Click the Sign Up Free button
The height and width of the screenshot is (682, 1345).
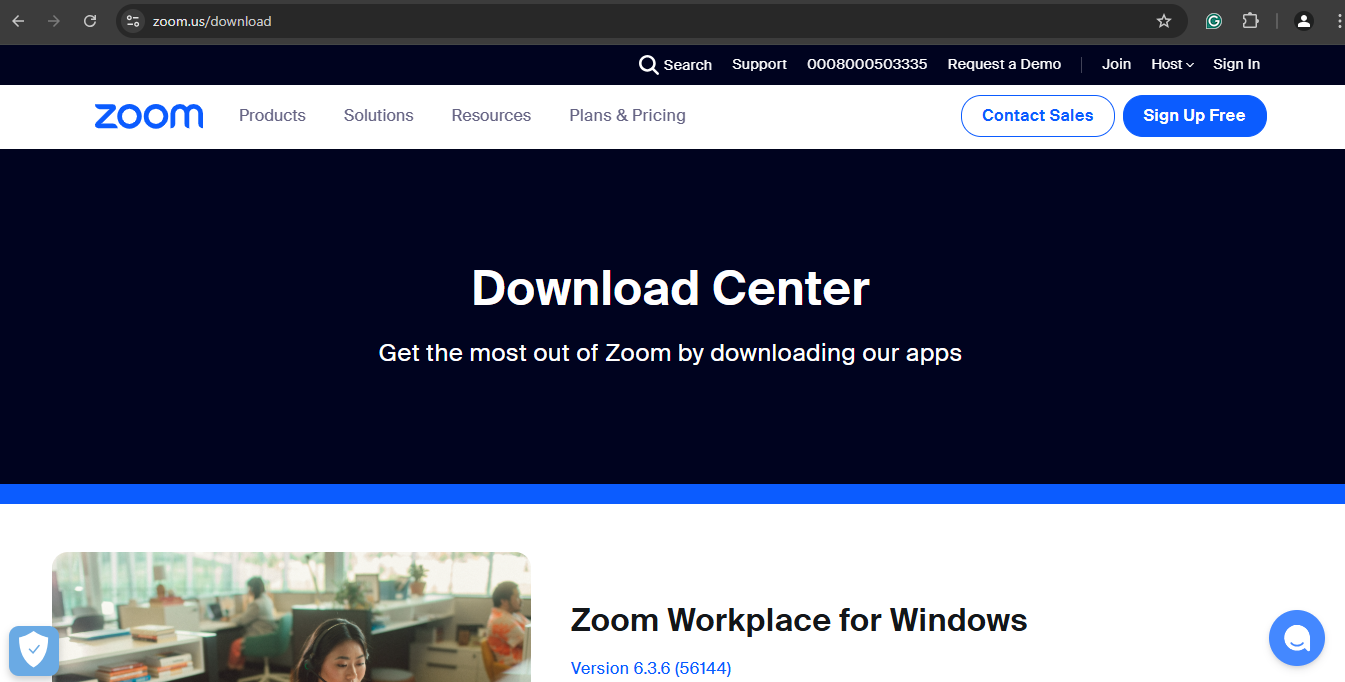[1194, 116]
